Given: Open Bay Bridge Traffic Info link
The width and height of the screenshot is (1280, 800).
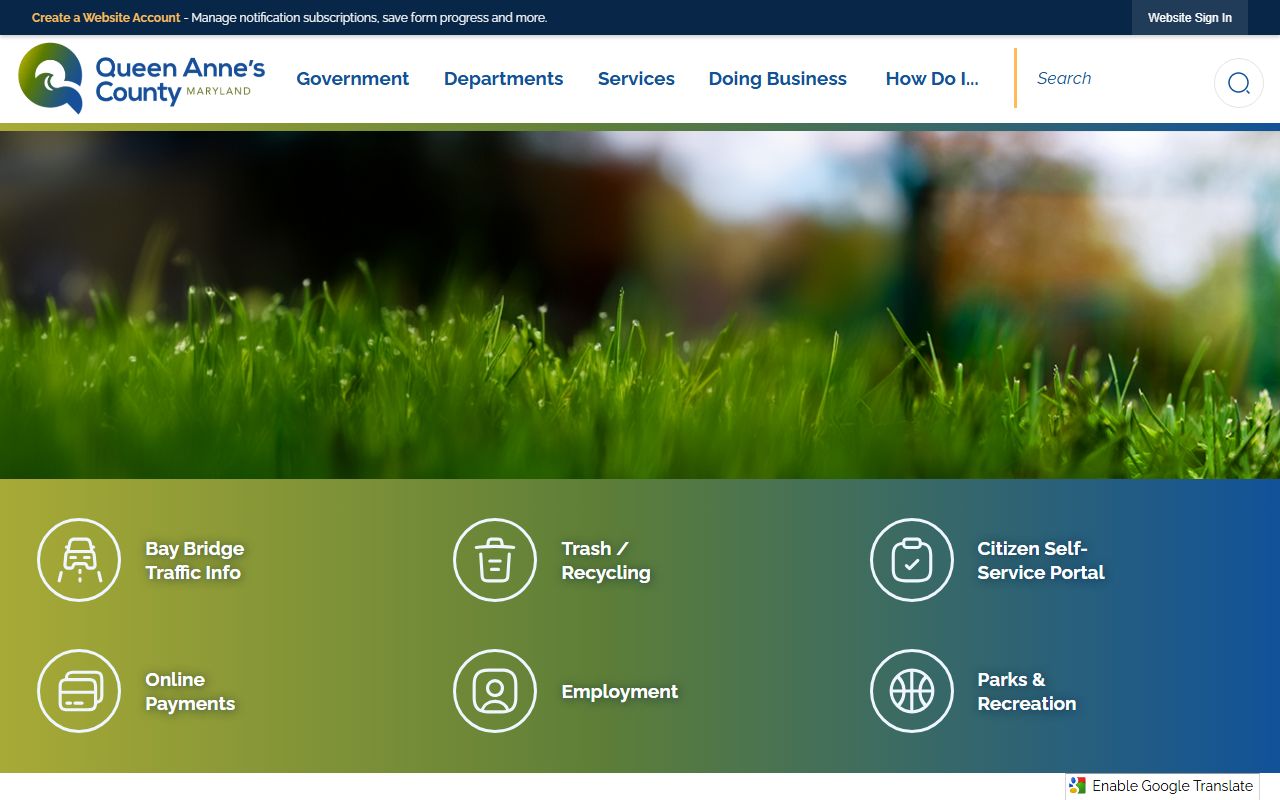Looking at the screenshot, I should pyautogui.click(x=195, y=560).
